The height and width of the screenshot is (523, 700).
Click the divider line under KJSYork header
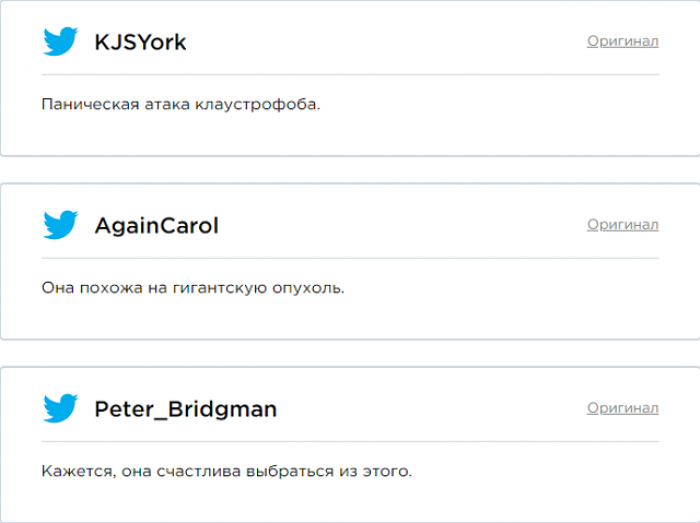coord(350,75)
